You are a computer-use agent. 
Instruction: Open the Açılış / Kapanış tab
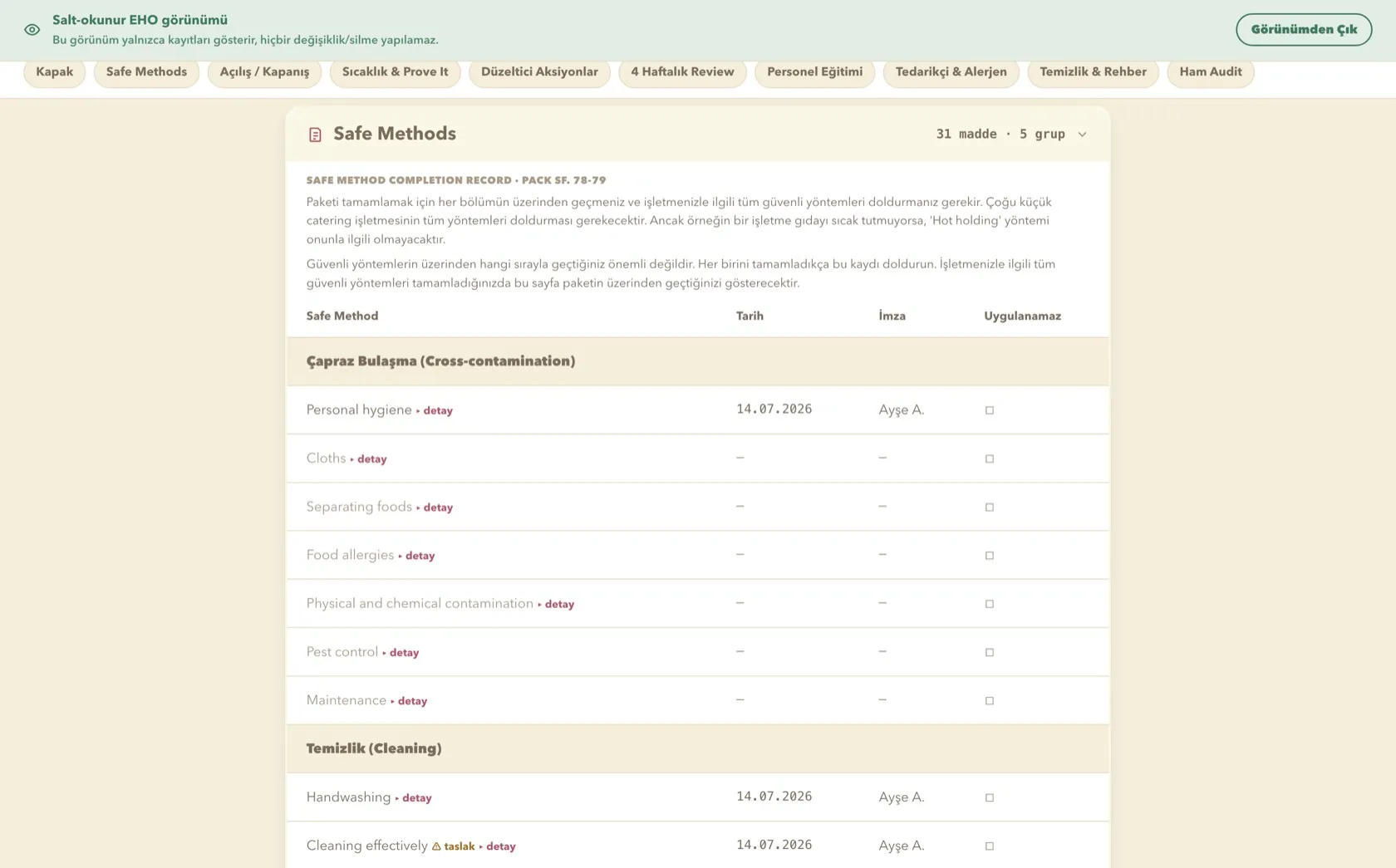click(264, 72)
